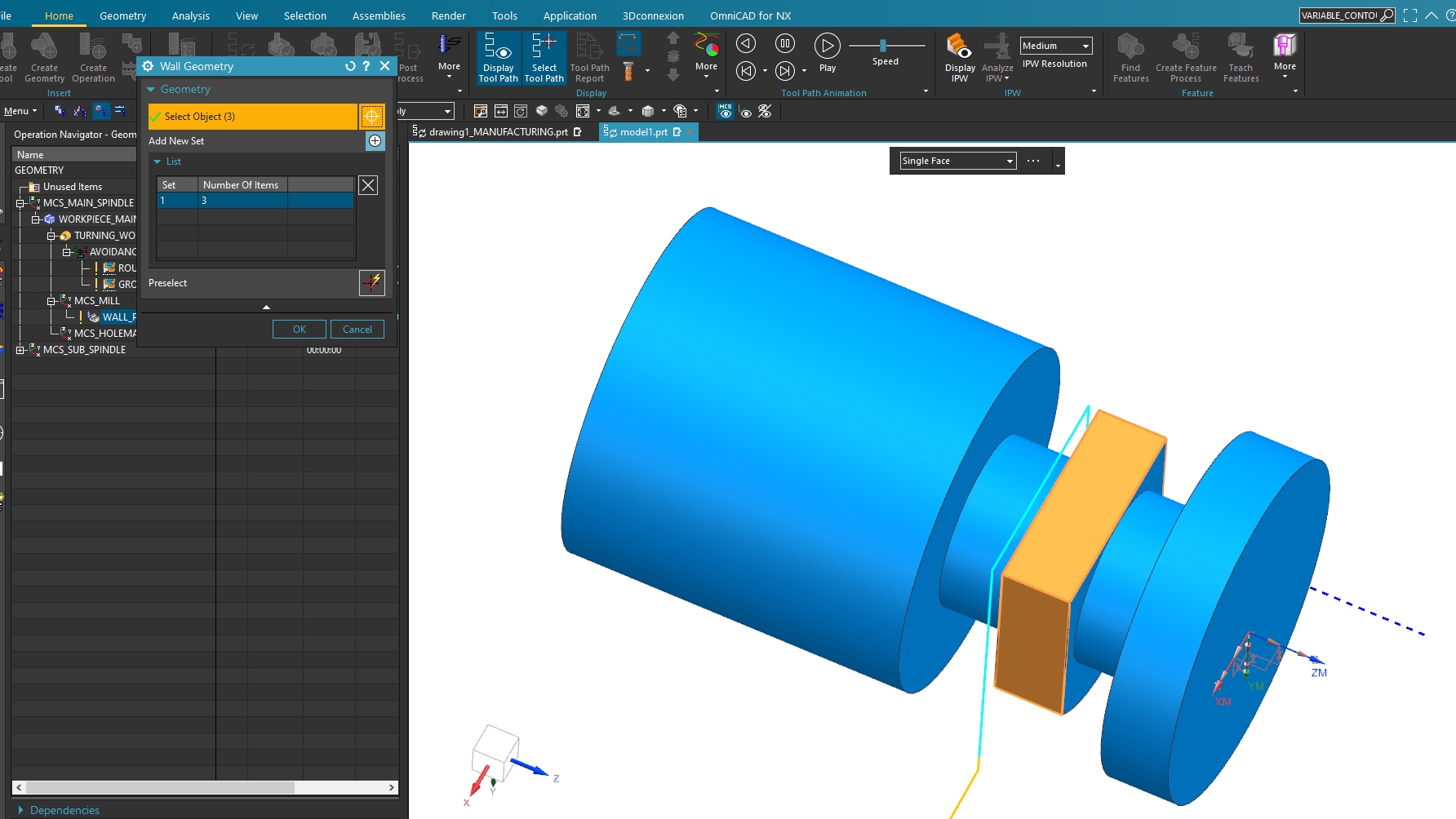Viewport: 1456px width, 819px height.
Task: Click the select object target icon
Action: (x=371, y=117)
